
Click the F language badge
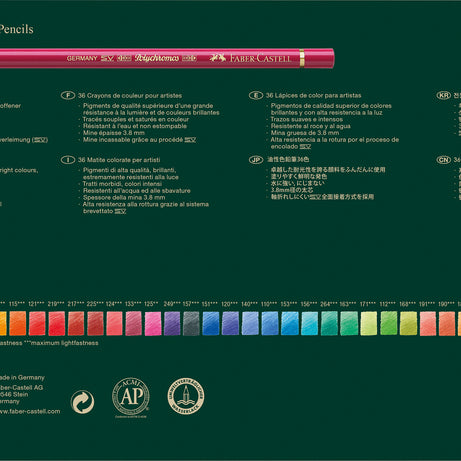click(68, 96)
